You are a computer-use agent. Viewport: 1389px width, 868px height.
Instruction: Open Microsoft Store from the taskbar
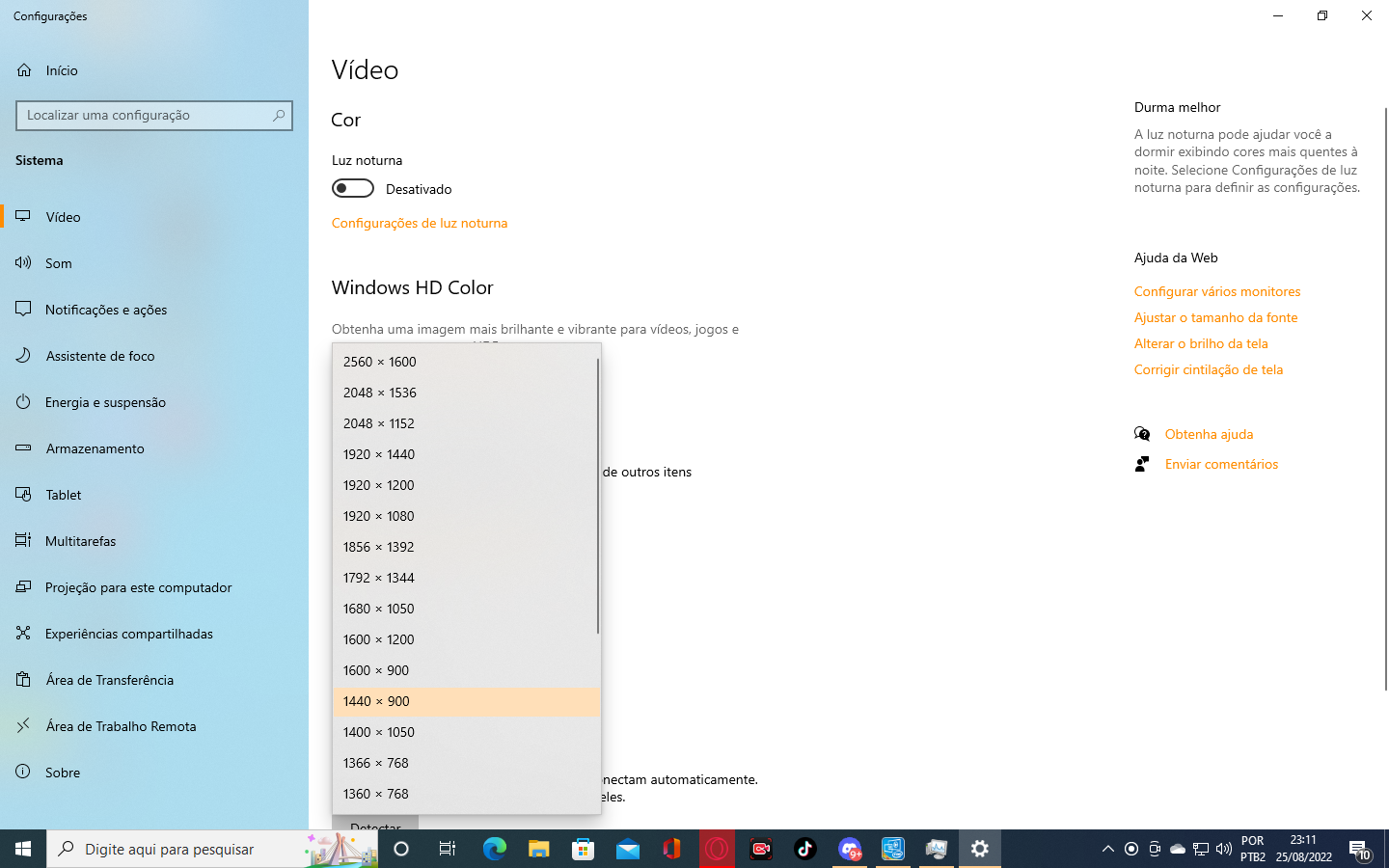tap(583, 849)
